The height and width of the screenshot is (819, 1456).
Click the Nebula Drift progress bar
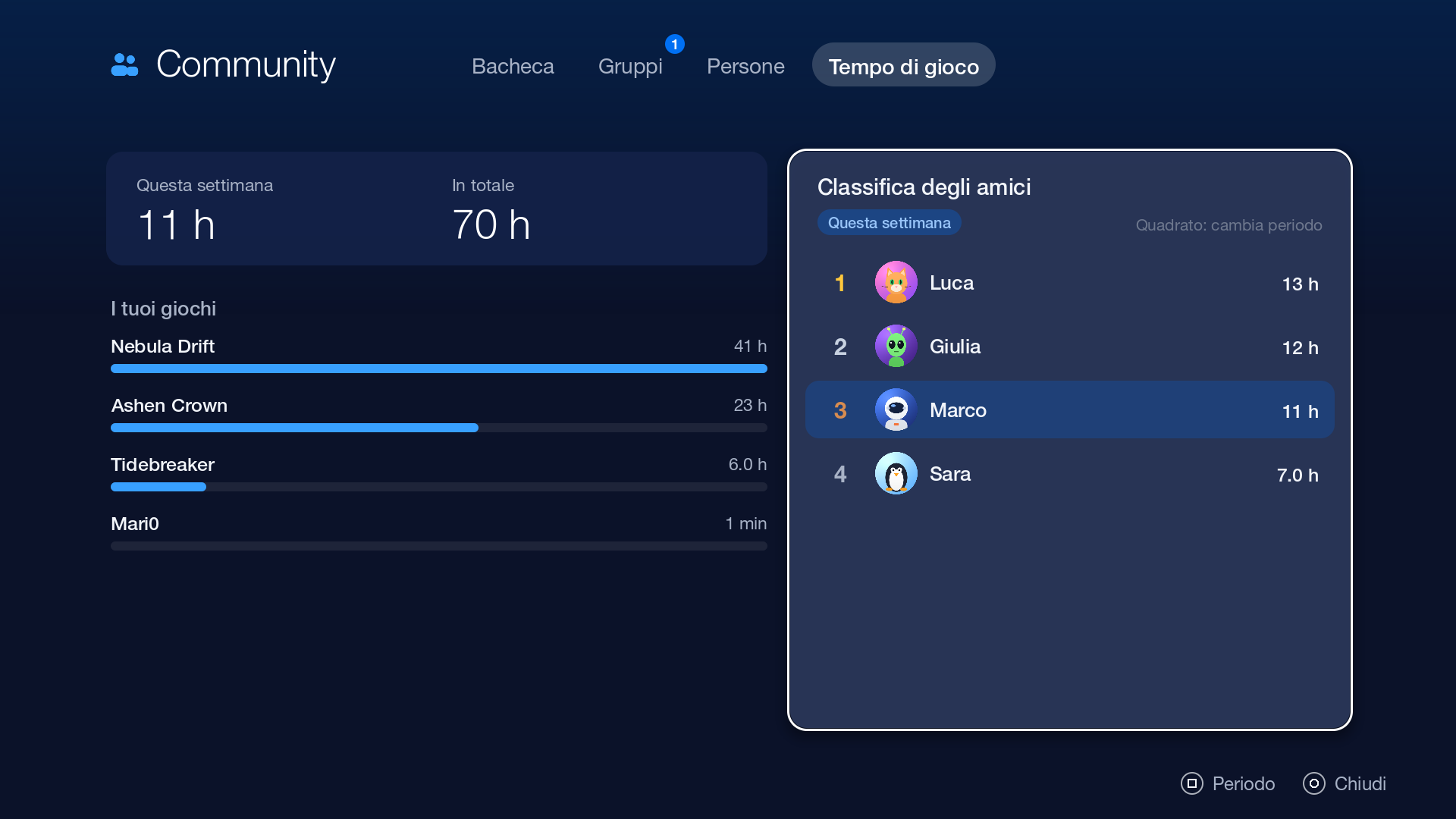pyautogui.click(x=439, y=369)
